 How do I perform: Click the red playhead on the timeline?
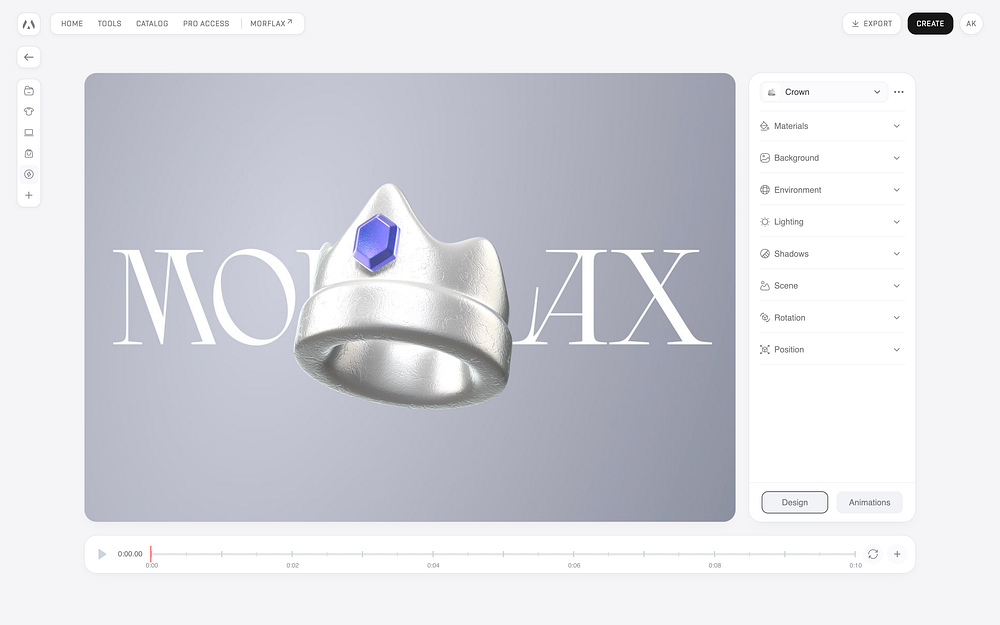[151, 554]
